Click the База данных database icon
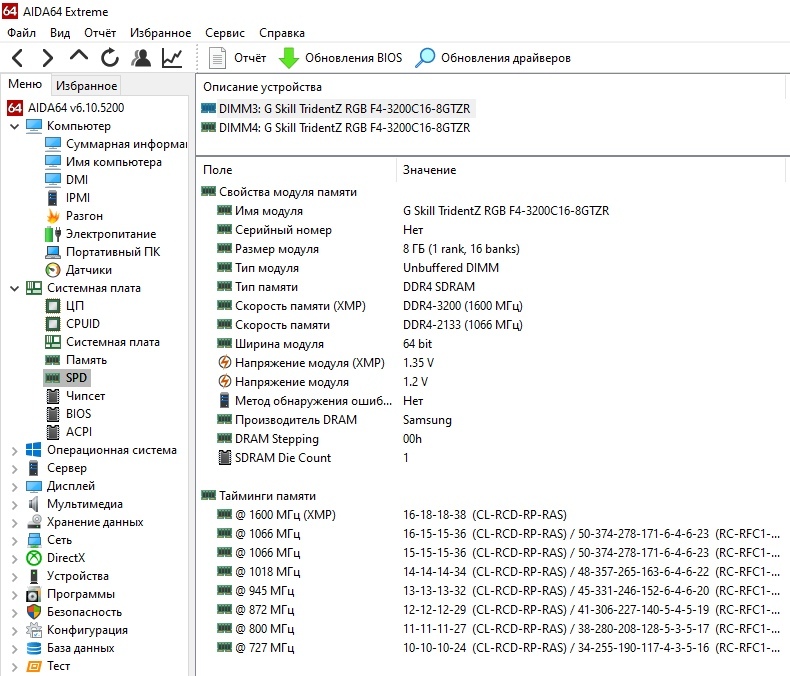 34,648
